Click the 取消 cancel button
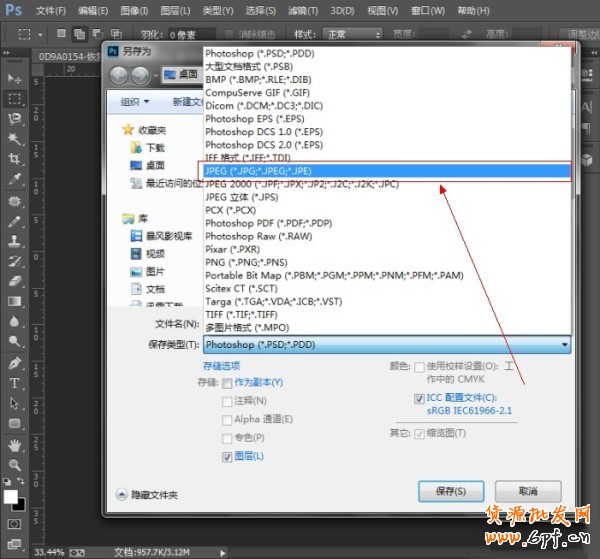The image size is (600, 559). (x=528, y=492)
